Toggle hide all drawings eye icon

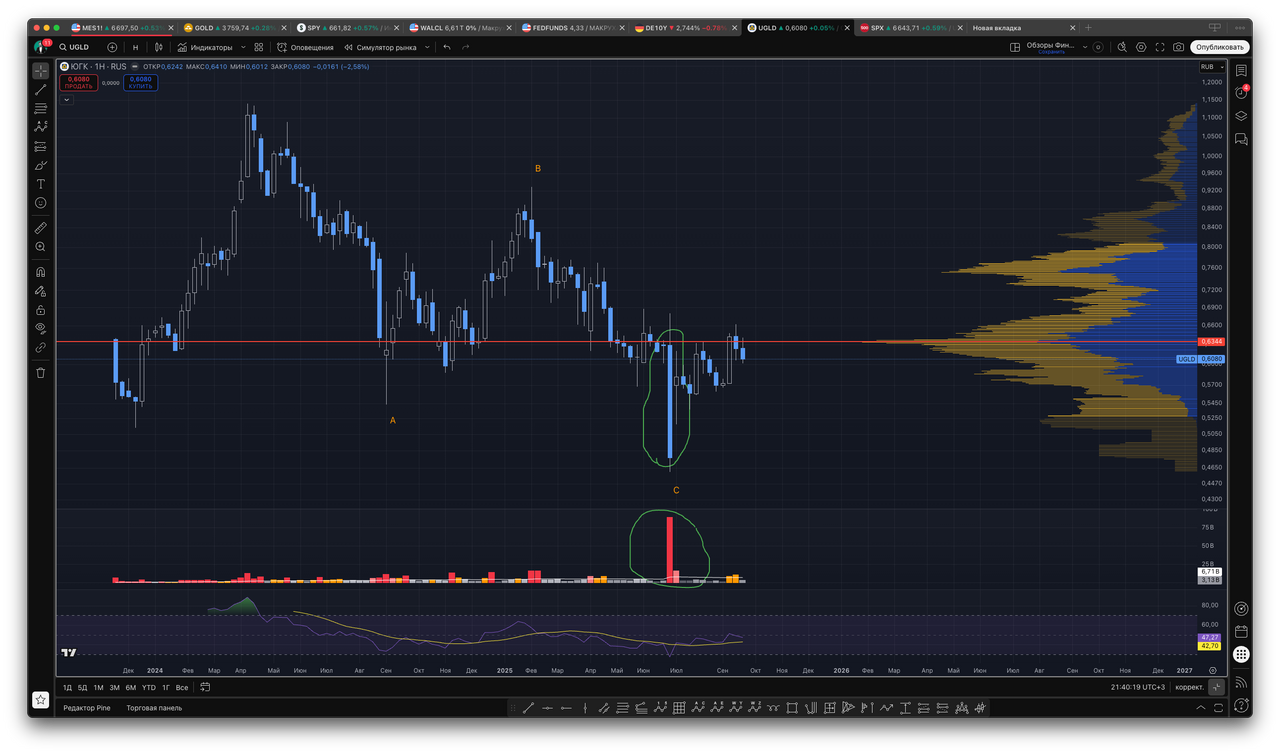[40, 328]
